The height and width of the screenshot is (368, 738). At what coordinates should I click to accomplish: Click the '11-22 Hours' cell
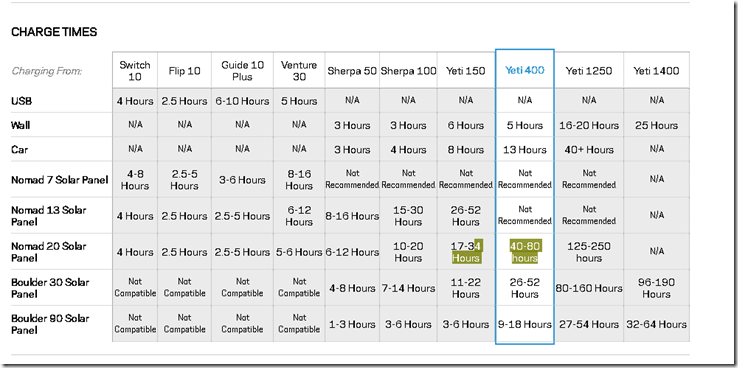[465, 288]
